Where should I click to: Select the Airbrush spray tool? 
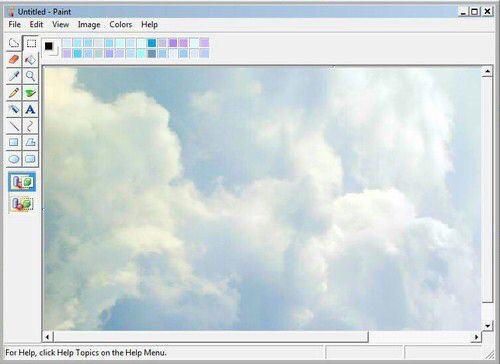[x=14, y=109]
